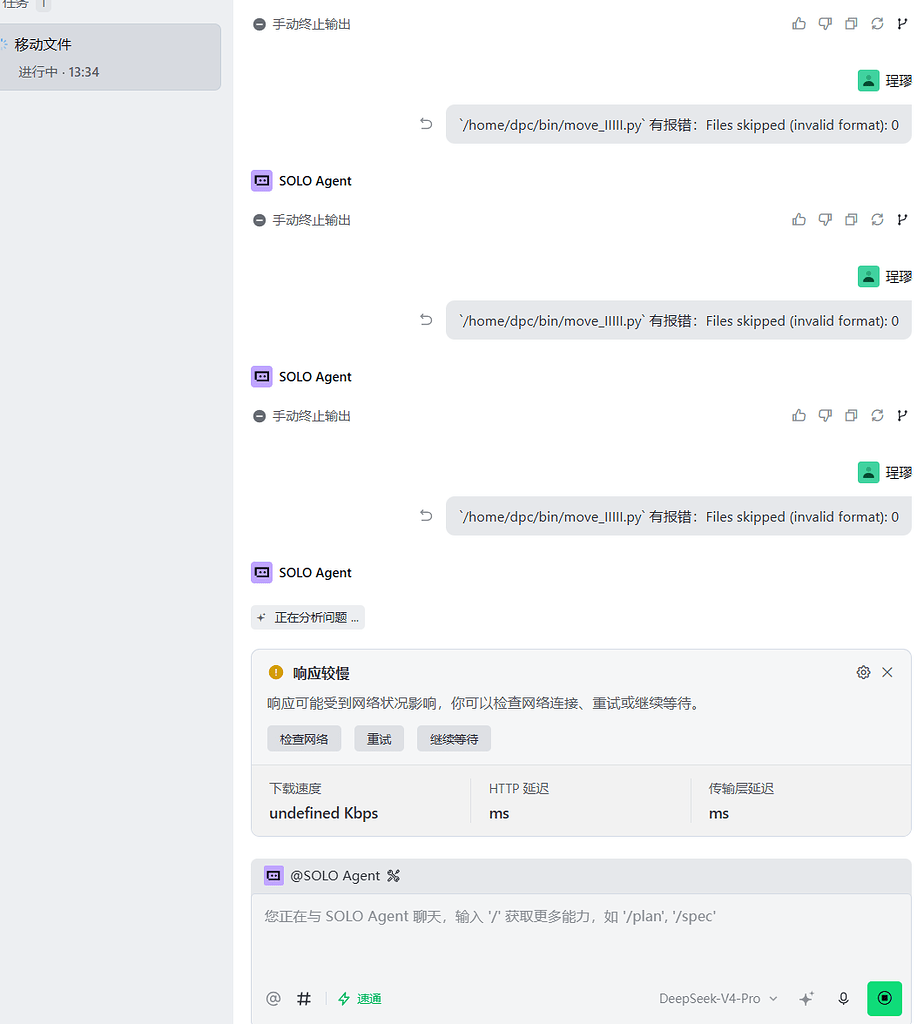Insert a mention with the @ icon
Image resolution: width=916 pixels, height=1024 pixels.
(x=274, y=999)
